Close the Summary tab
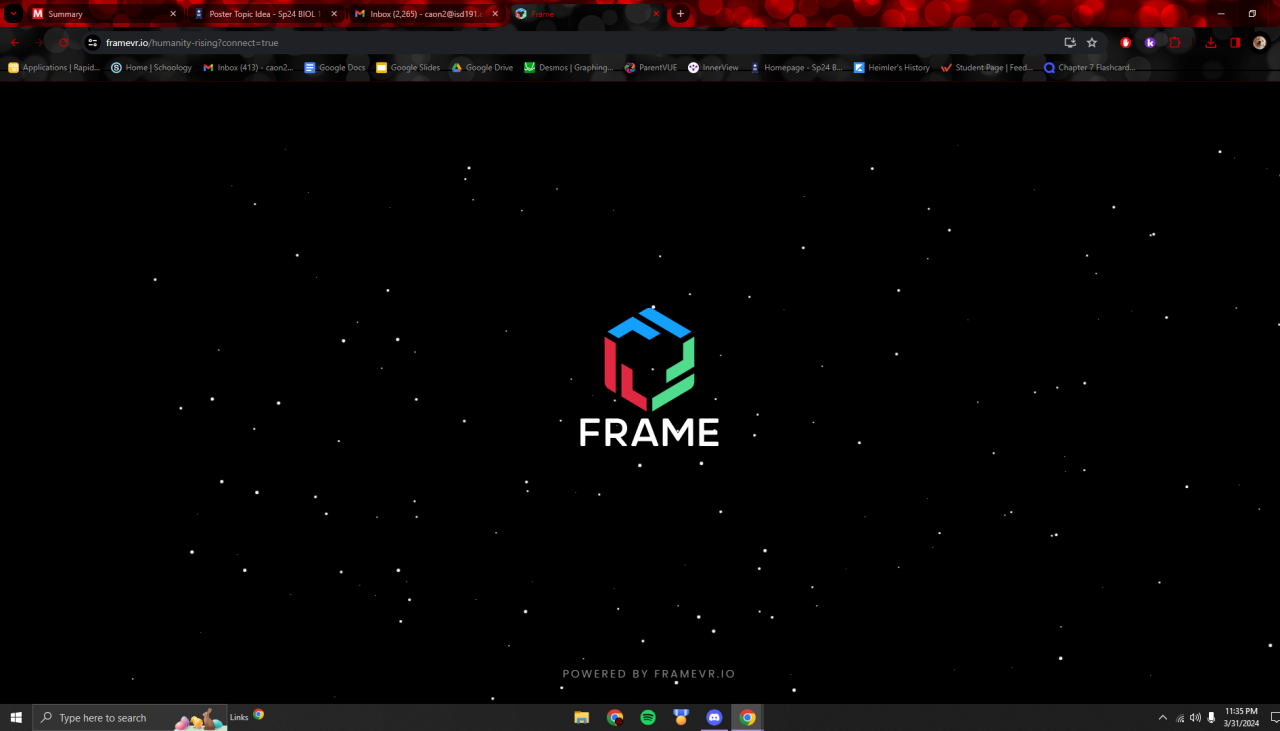The image size is (1280, 731). 173,14
